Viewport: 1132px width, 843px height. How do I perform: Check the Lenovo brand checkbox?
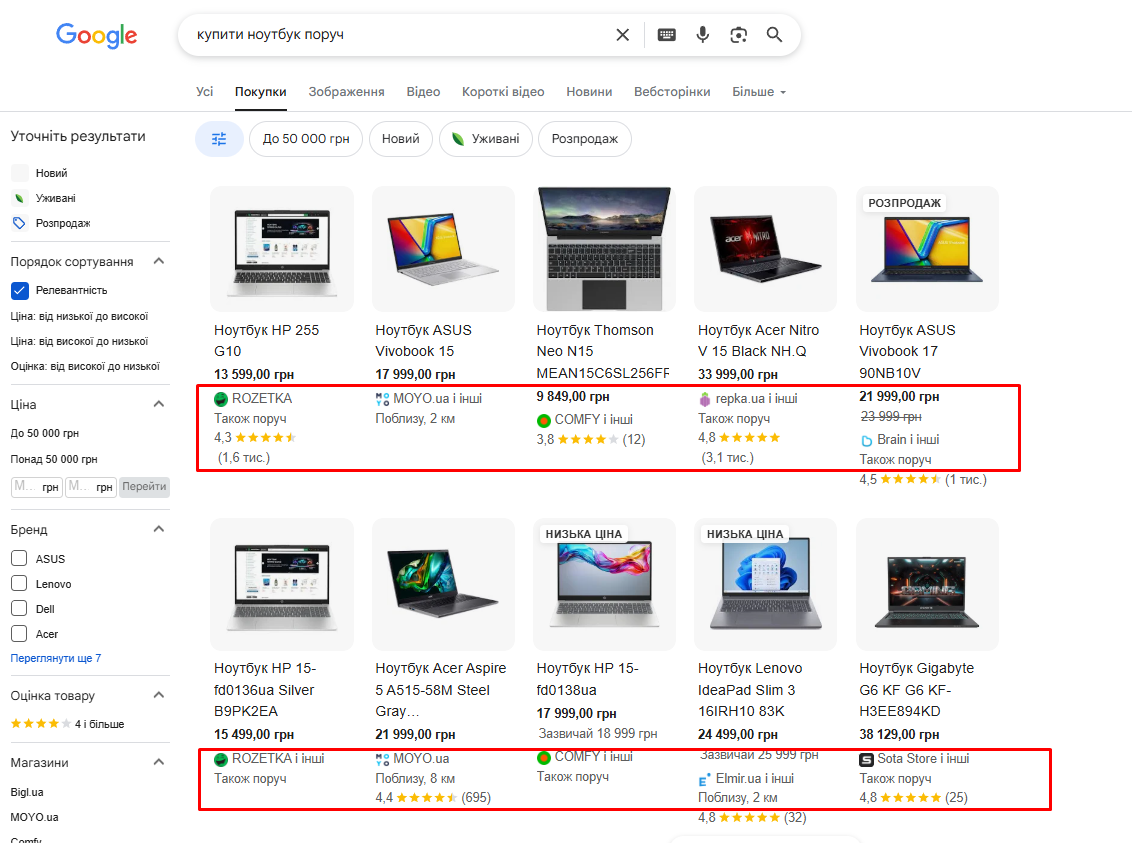coord(19,584)
